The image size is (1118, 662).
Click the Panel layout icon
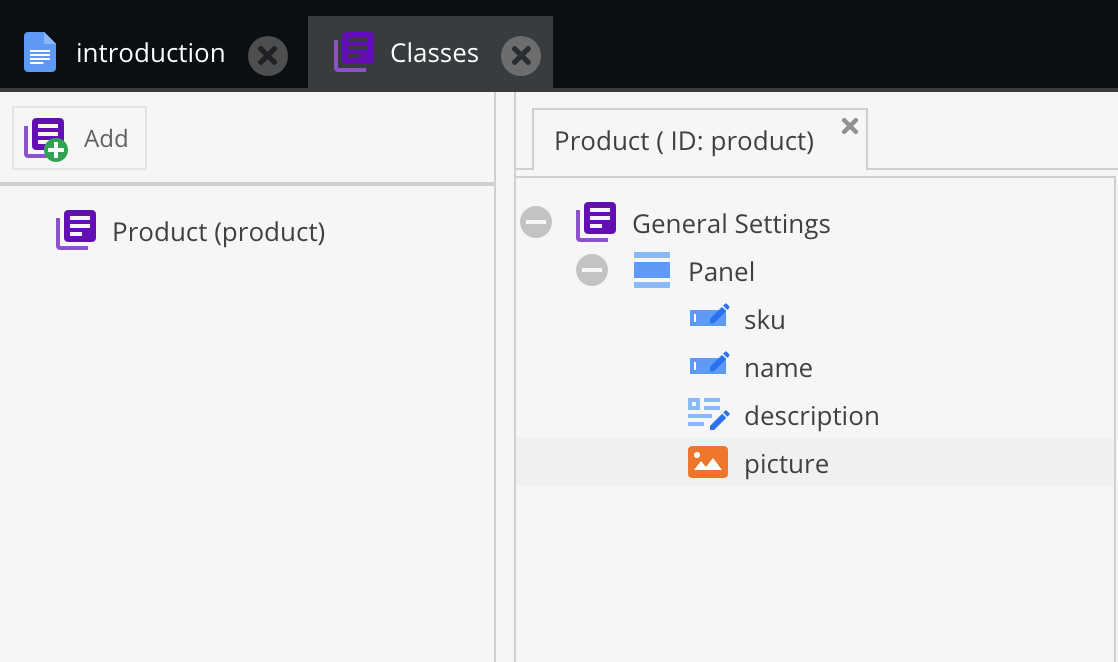coord(652,271)
